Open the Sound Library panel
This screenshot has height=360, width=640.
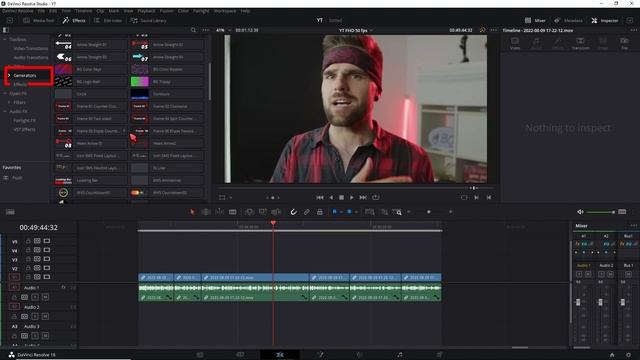point(149,20)
